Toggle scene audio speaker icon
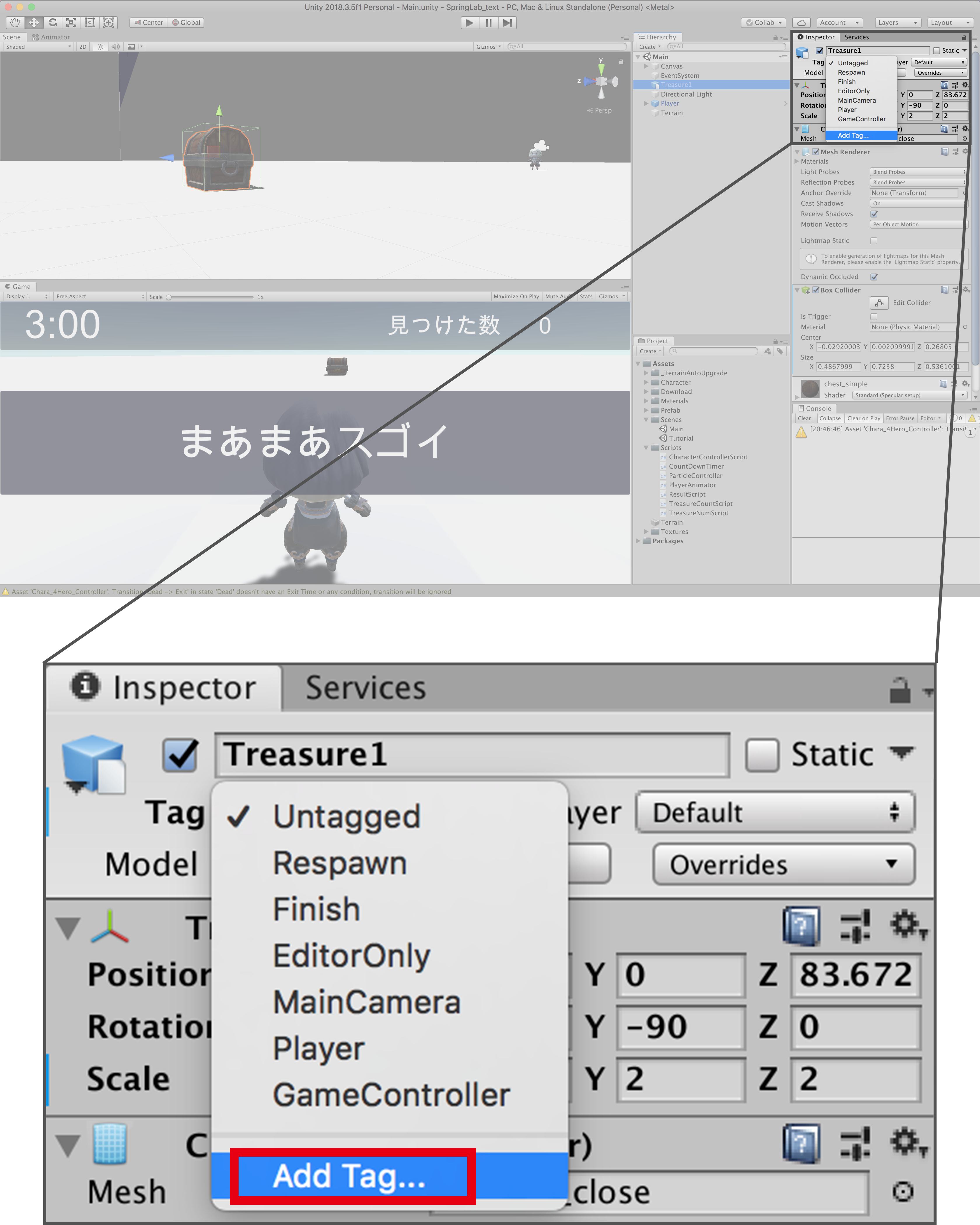Screen dimensions: 980x1225 click(116, 47)
